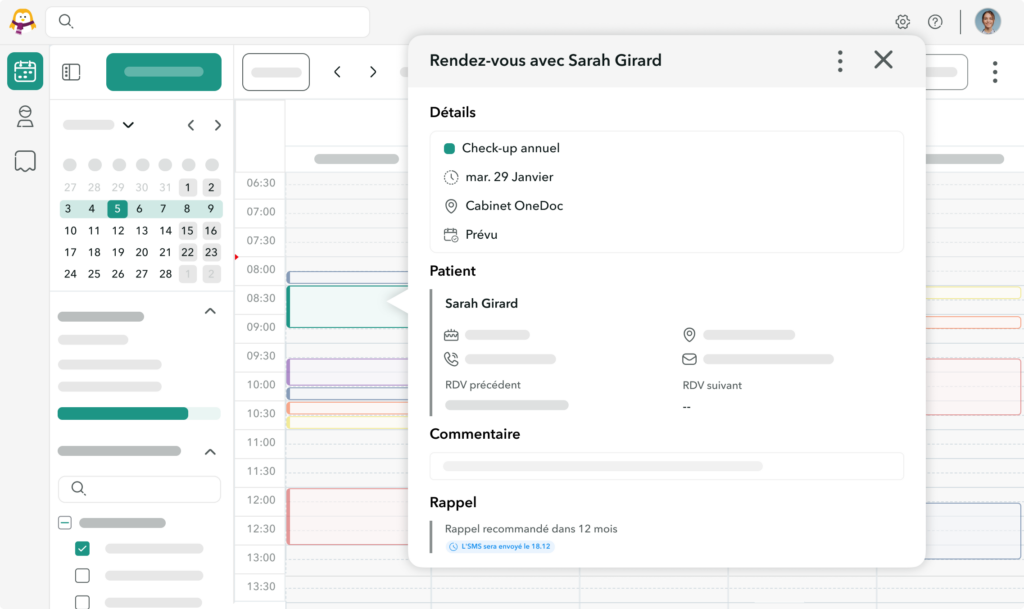
Task: Toggle the split panel layout view
Action: click(x=69, y=71)
